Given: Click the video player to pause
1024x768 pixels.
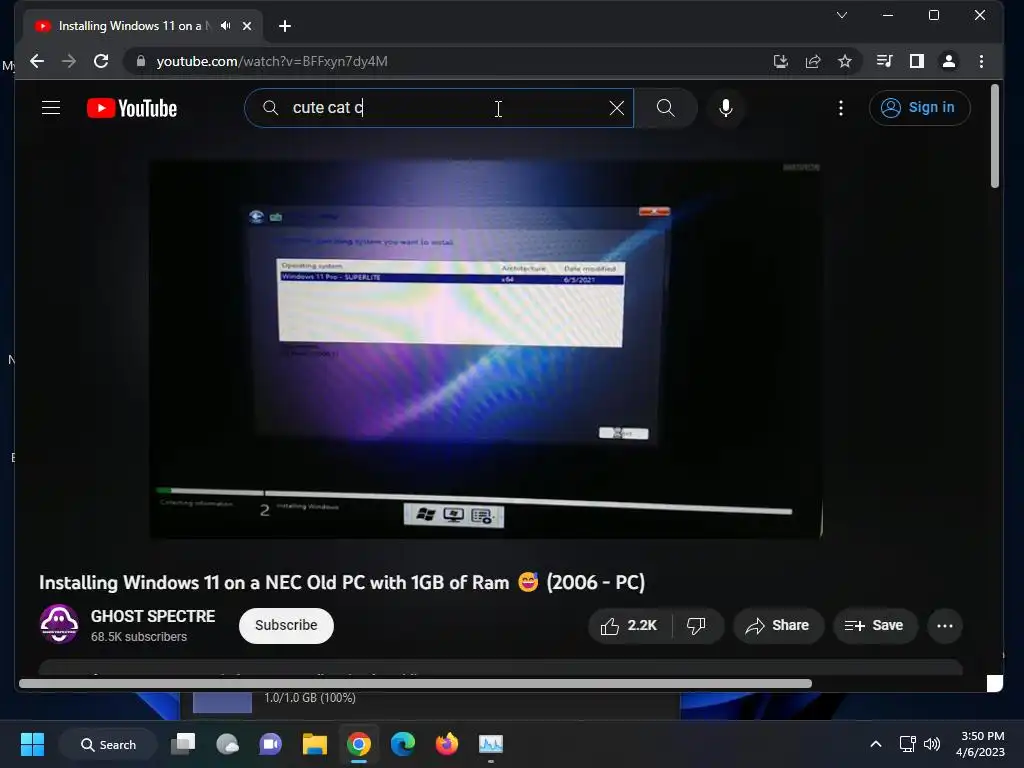Looking at the screenshot, I should pos(486,349).
